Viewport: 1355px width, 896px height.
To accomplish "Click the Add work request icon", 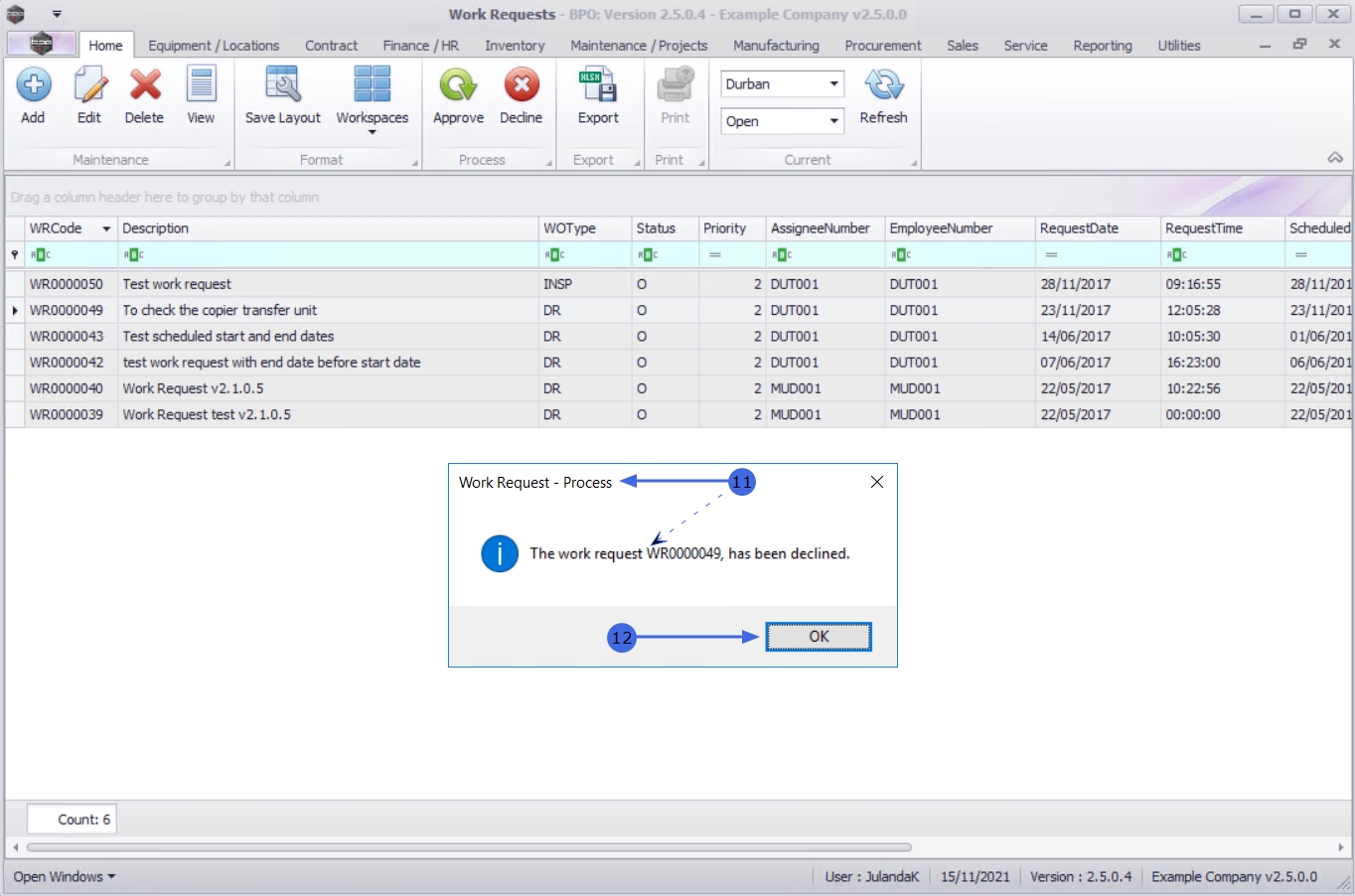I will pos(33,86).
